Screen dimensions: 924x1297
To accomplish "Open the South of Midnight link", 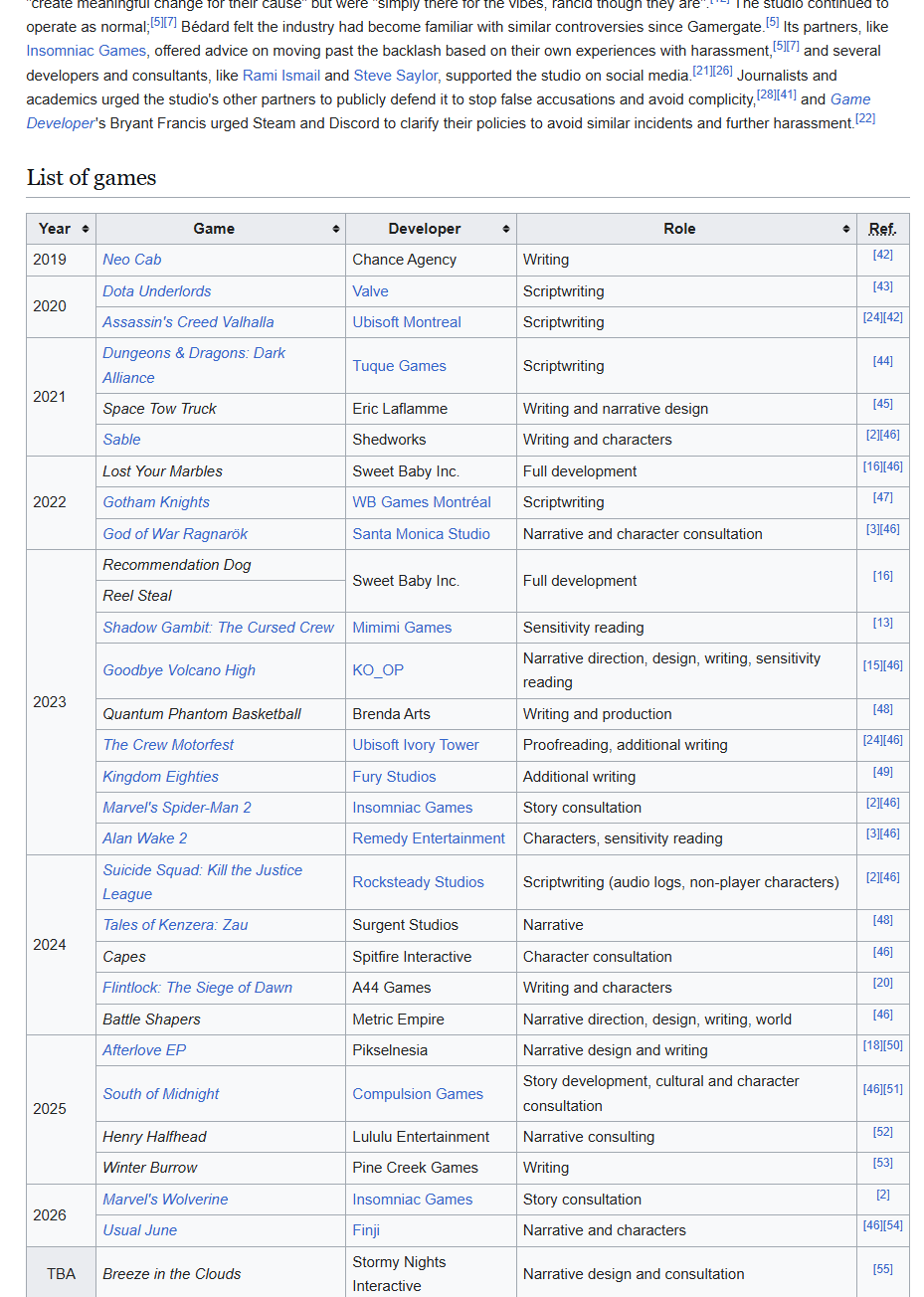I will coord(161,1094).
